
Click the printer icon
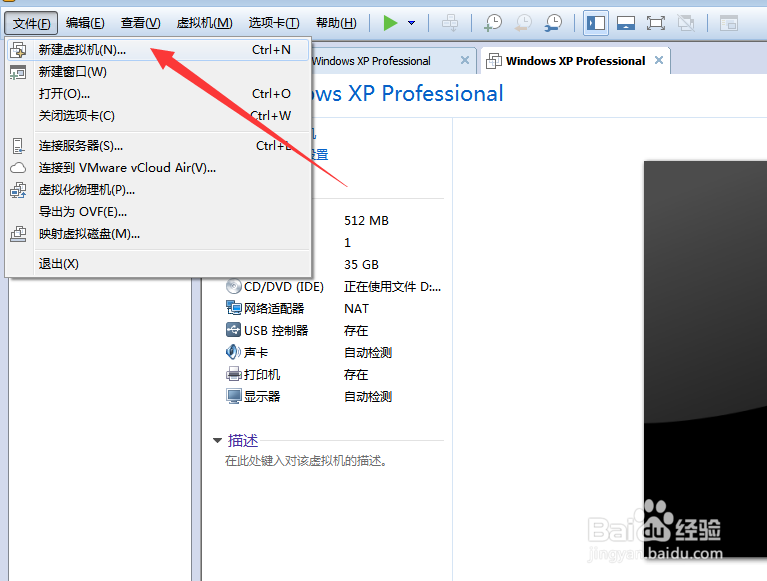click(x=233, y=374)
